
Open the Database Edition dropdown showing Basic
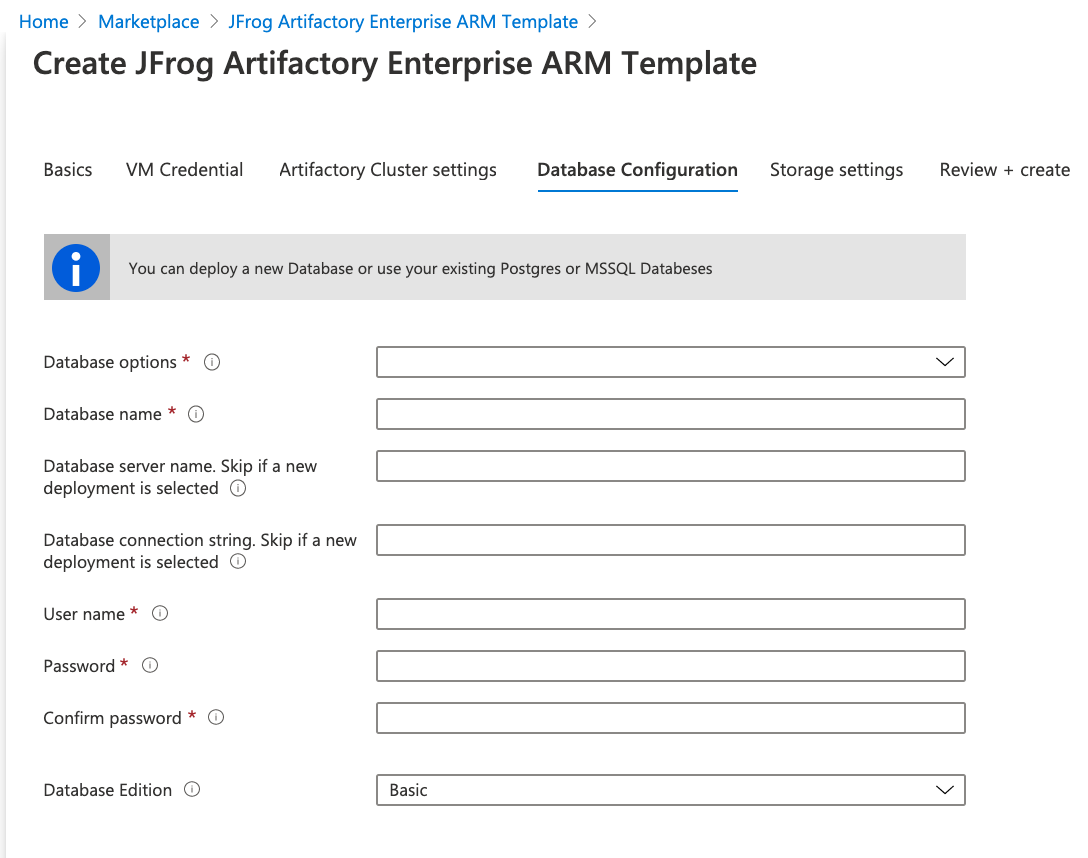coord(670,790)
